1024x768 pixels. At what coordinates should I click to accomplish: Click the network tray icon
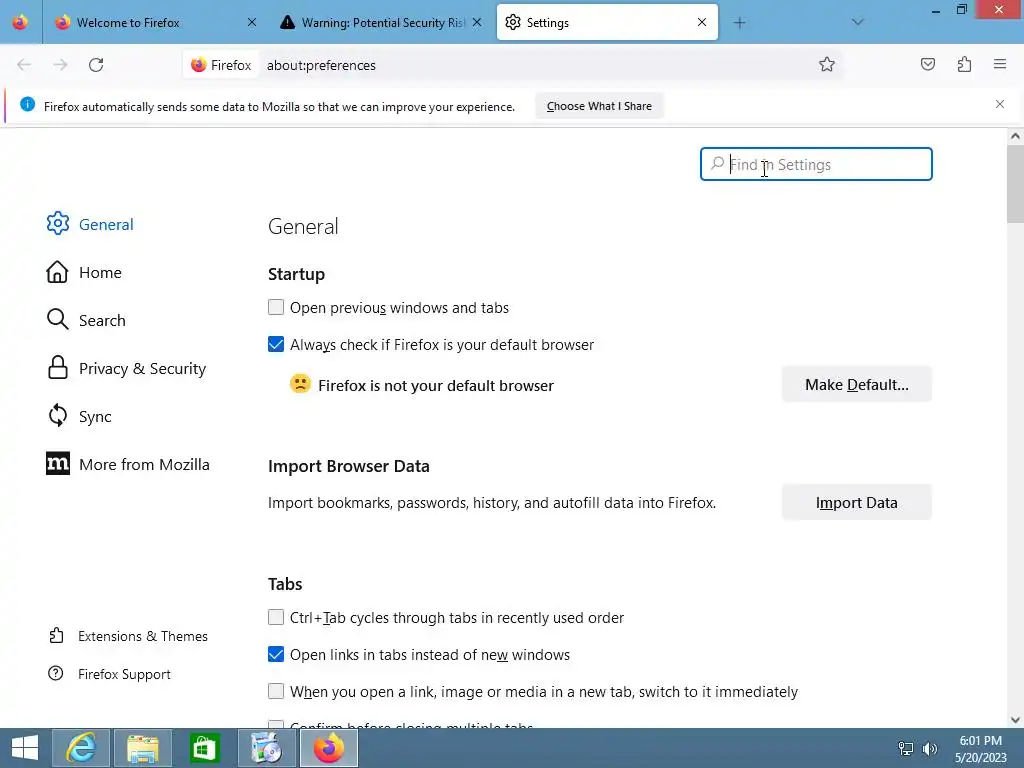[x=906, y=749]
